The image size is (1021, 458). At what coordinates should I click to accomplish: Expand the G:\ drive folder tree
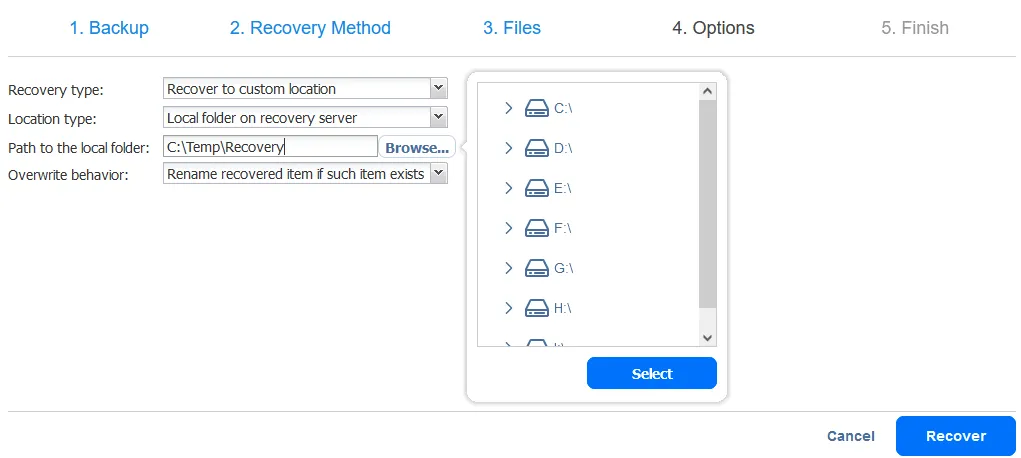[509, 268]
